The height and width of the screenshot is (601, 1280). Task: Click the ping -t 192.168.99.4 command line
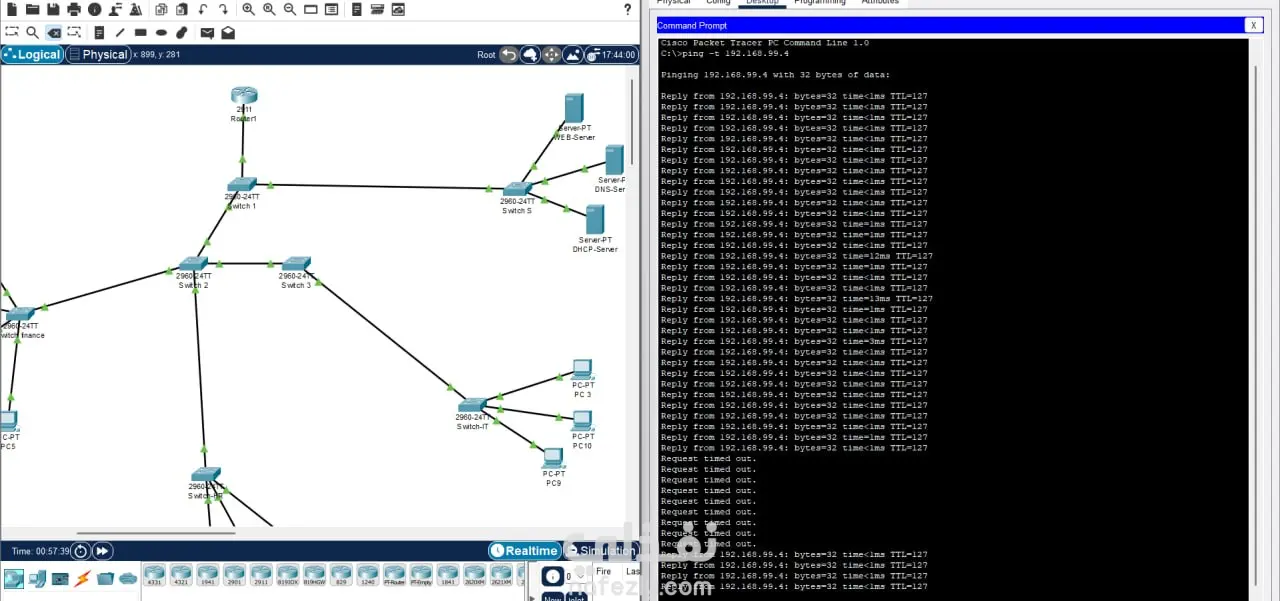tap(724, 53)
